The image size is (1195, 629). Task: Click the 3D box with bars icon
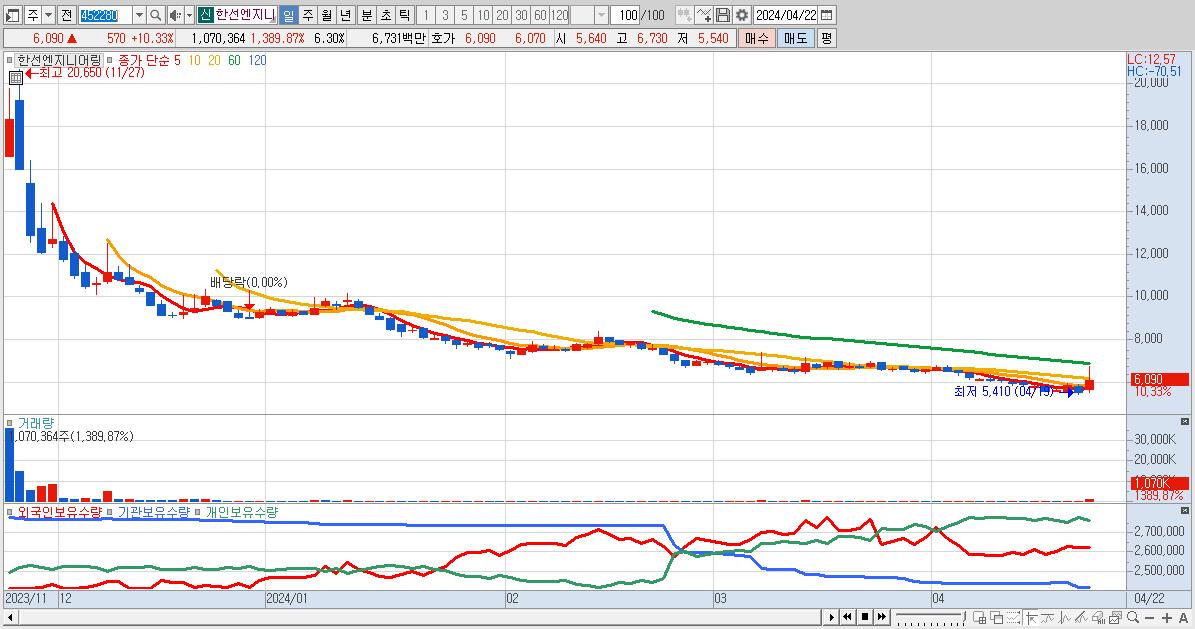click(x=1098, y=617)
